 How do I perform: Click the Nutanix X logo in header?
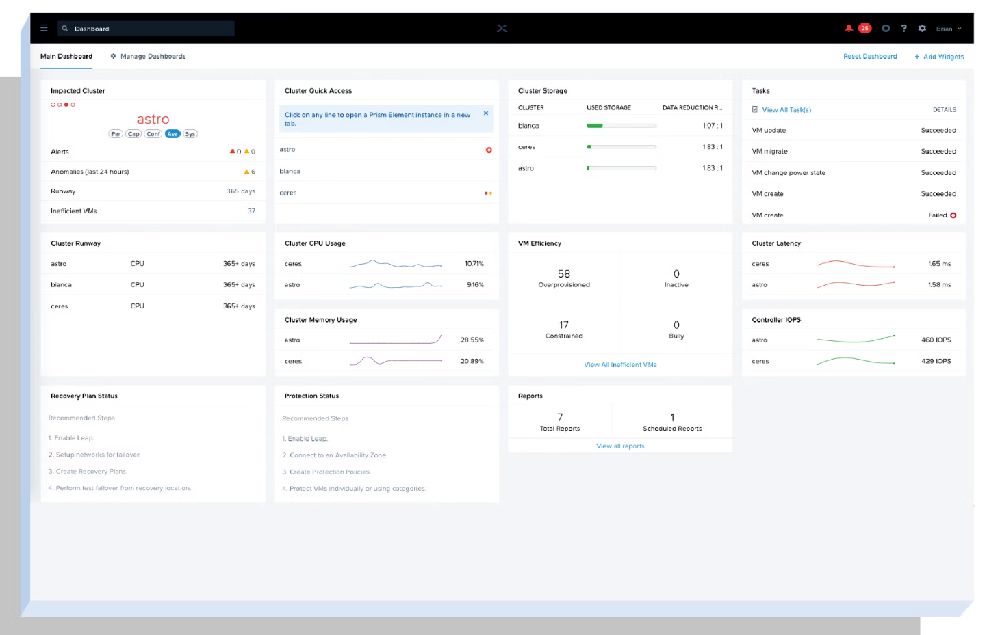coord(502,28)
